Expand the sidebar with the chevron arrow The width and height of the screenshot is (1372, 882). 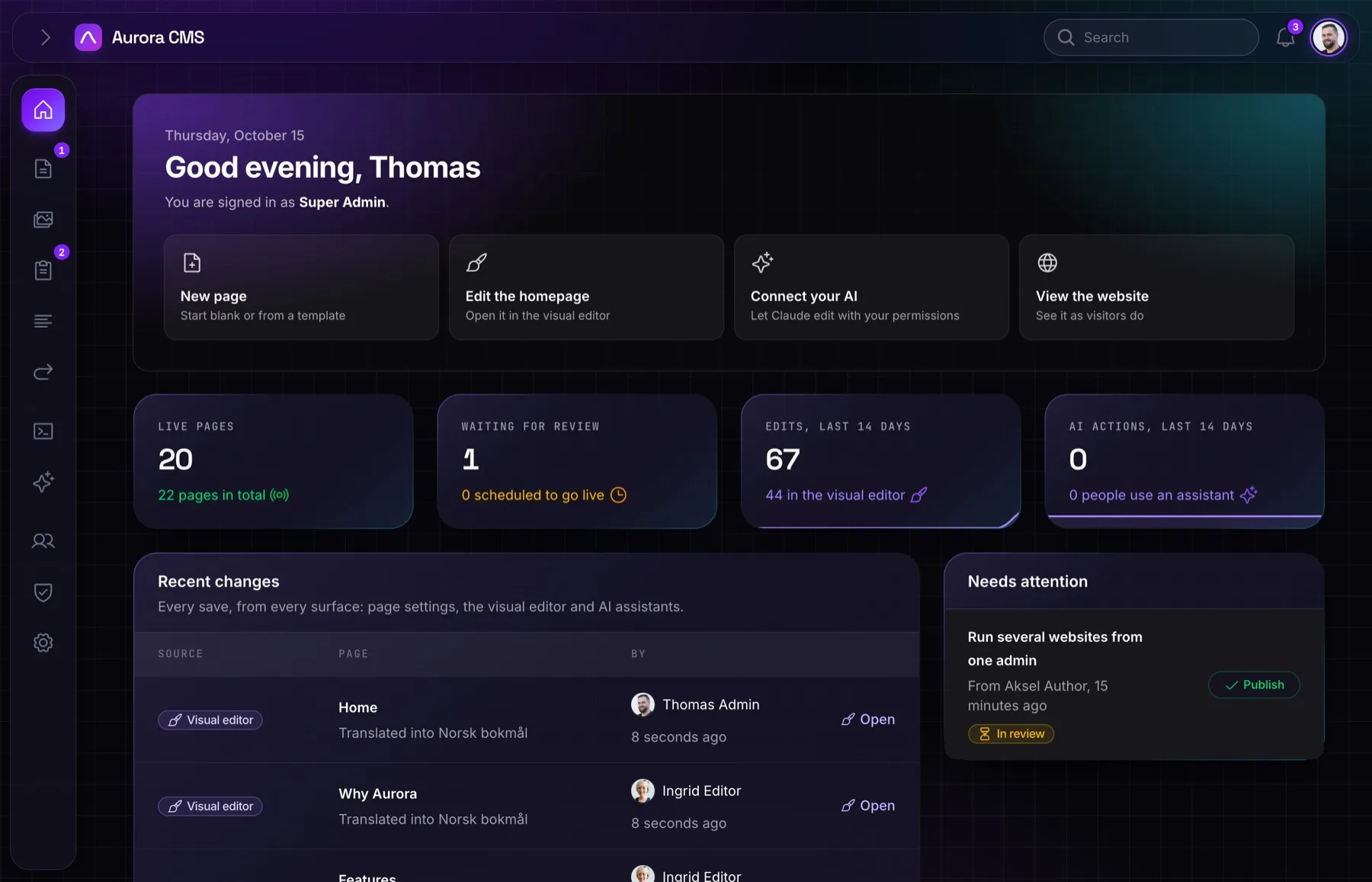(x=46, y=37)
